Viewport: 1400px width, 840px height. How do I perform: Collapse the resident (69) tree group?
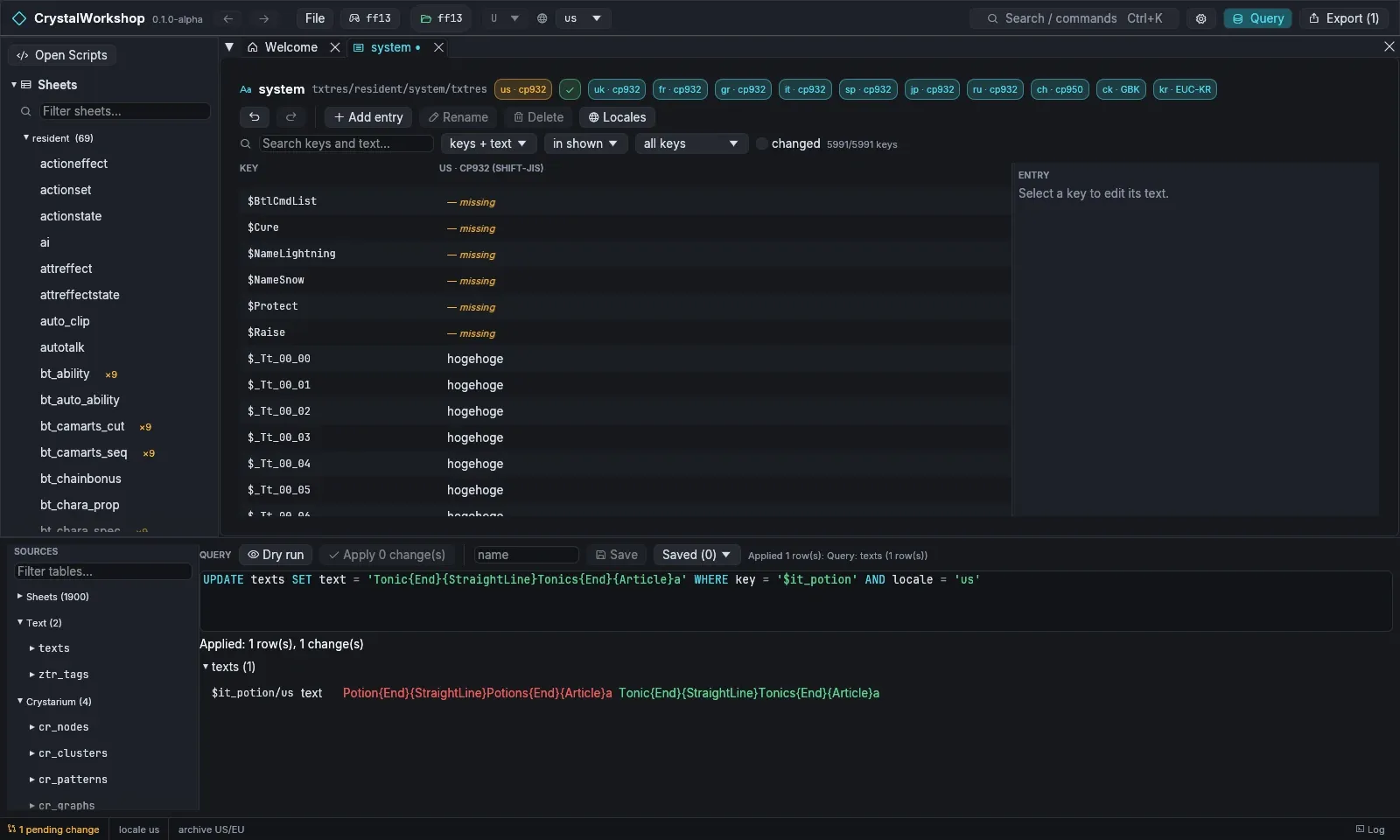26,138
